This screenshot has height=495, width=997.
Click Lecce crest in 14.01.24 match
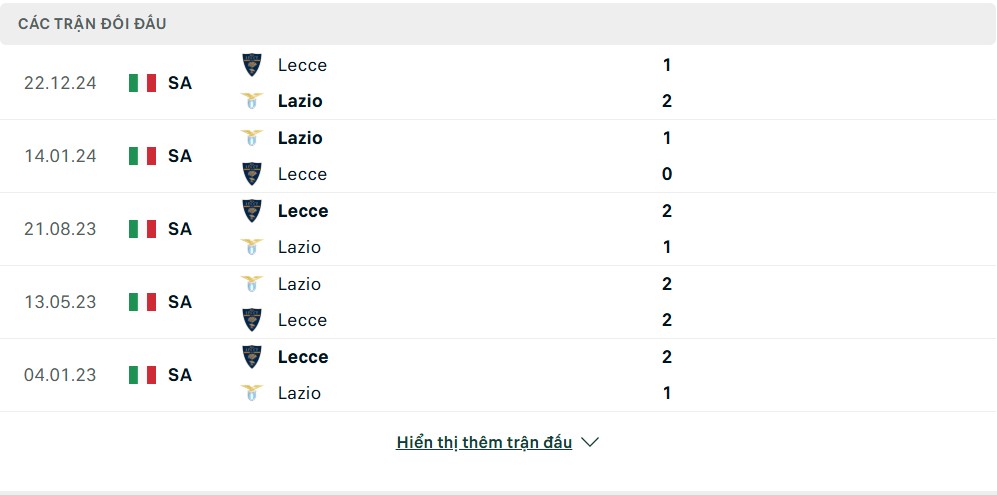252,174
